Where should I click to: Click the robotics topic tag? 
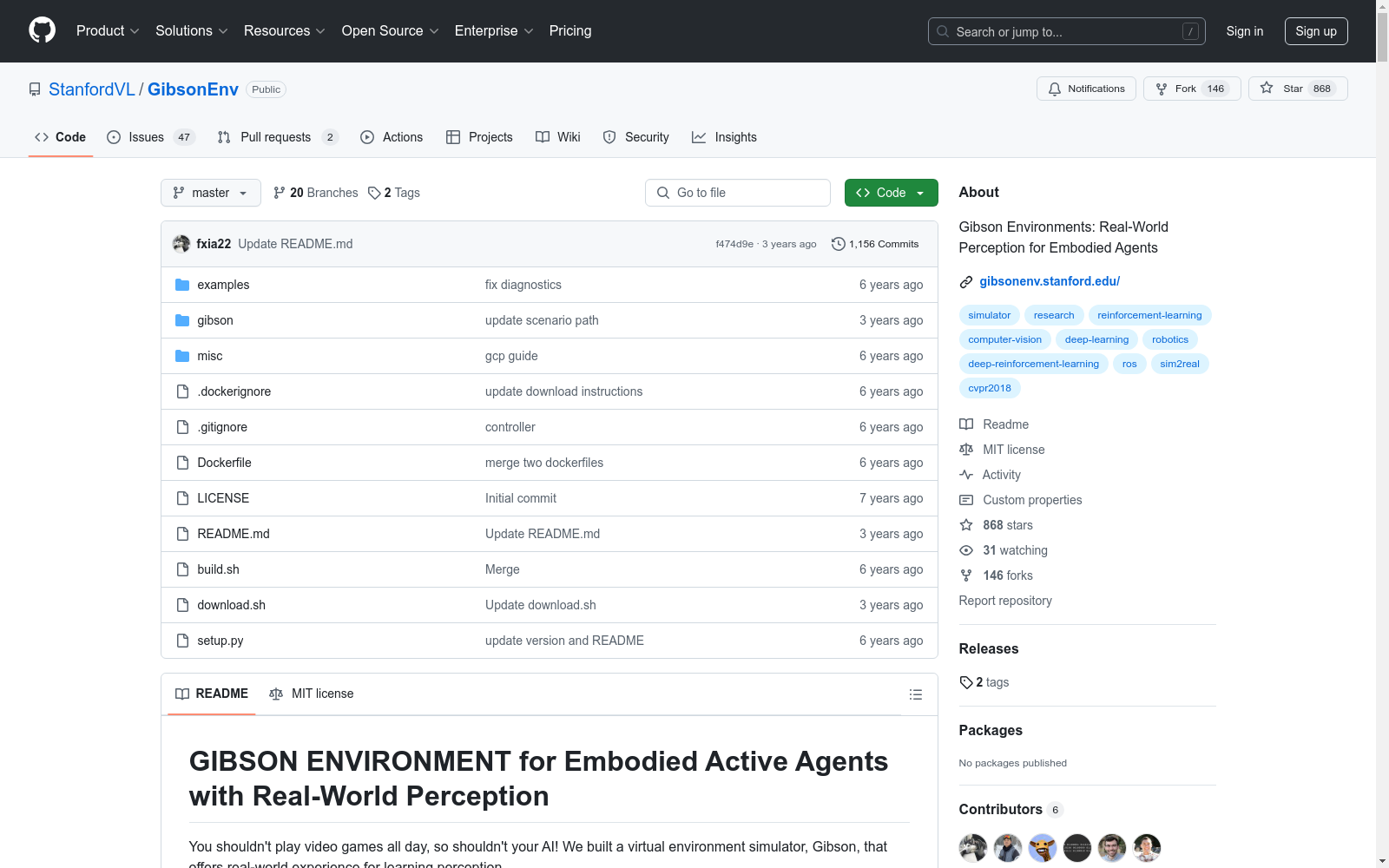coord(1170,339)
